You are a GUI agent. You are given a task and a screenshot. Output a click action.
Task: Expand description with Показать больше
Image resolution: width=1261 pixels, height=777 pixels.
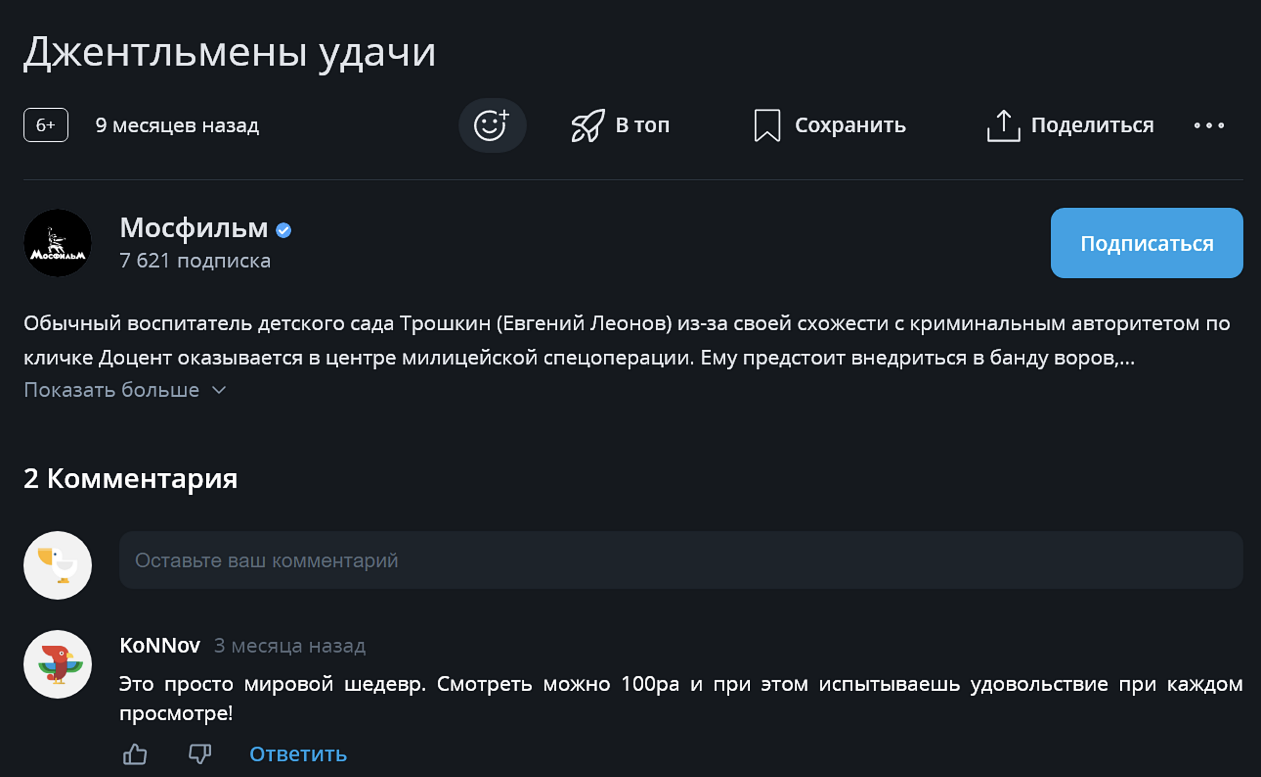[112, 390]
